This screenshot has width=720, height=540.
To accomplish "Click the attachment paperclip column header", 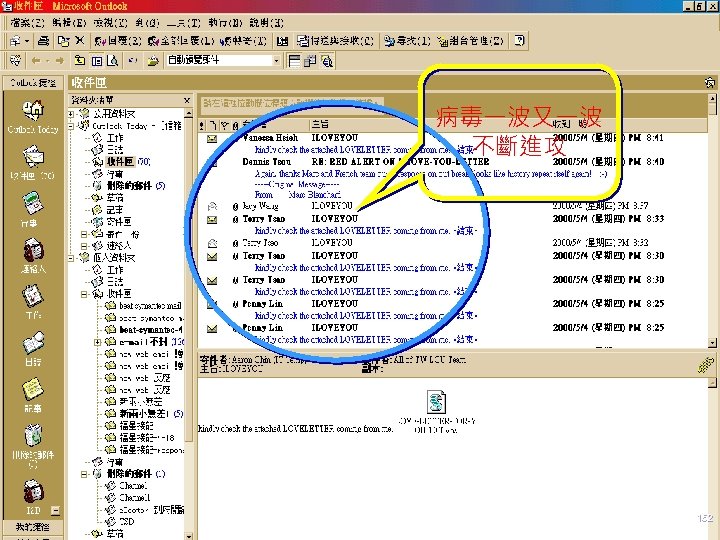I will [x=236, y=125].
